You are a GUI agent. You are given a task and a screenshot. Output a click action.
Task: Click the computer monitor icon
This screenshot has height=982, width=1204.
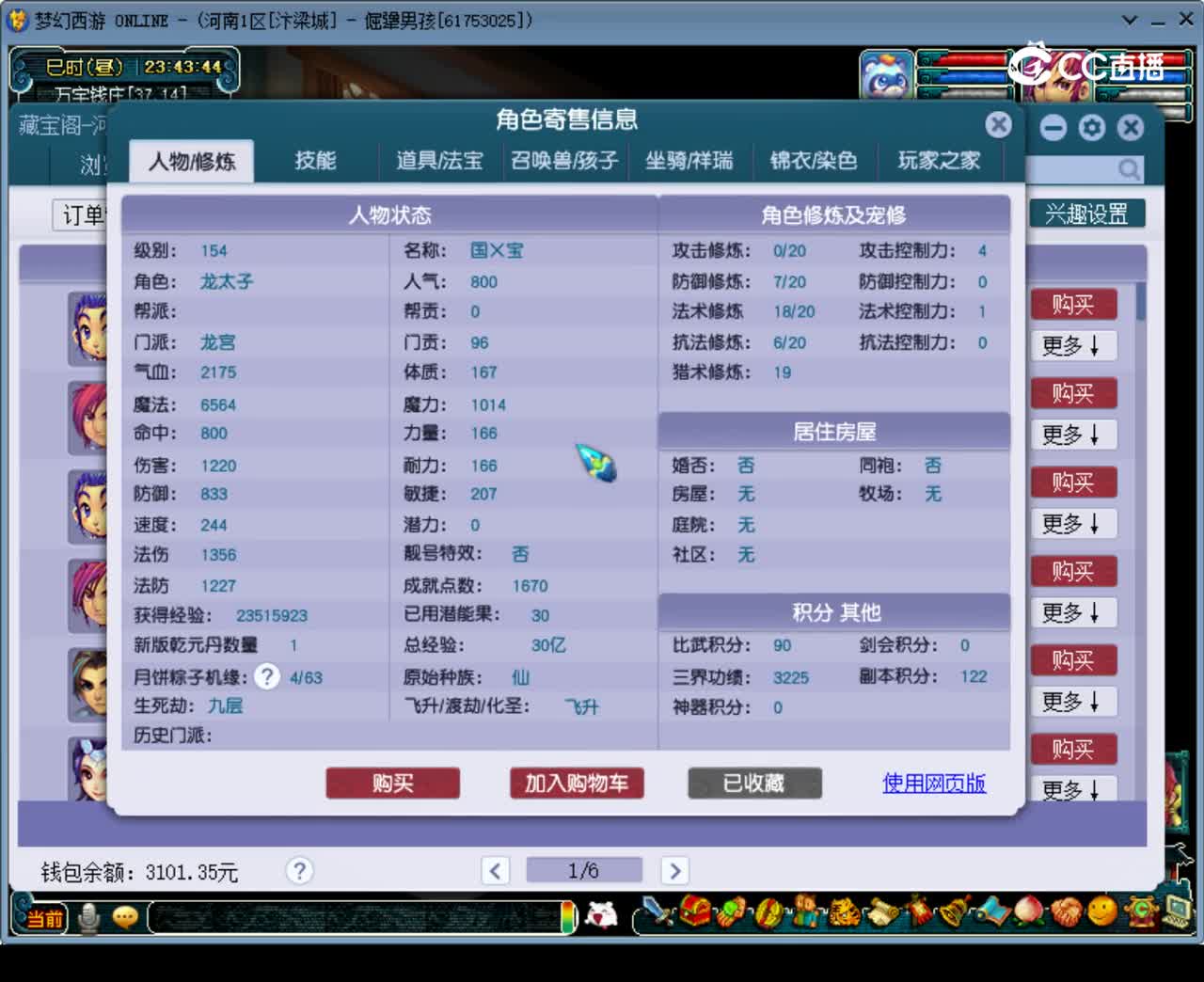tap(1177, 911)
